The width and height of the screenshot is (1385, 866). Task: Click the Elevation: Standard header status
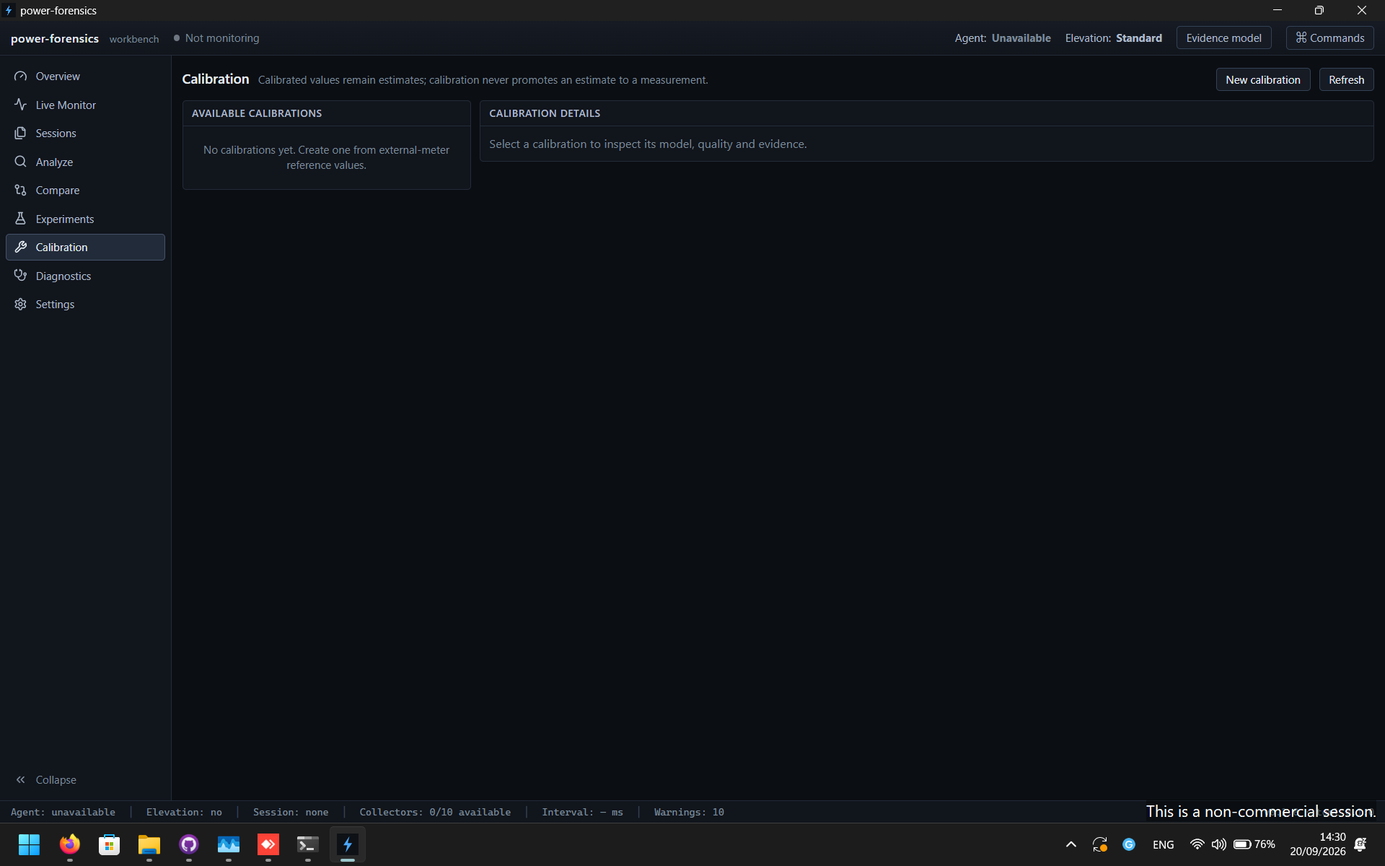[1114, 38]
